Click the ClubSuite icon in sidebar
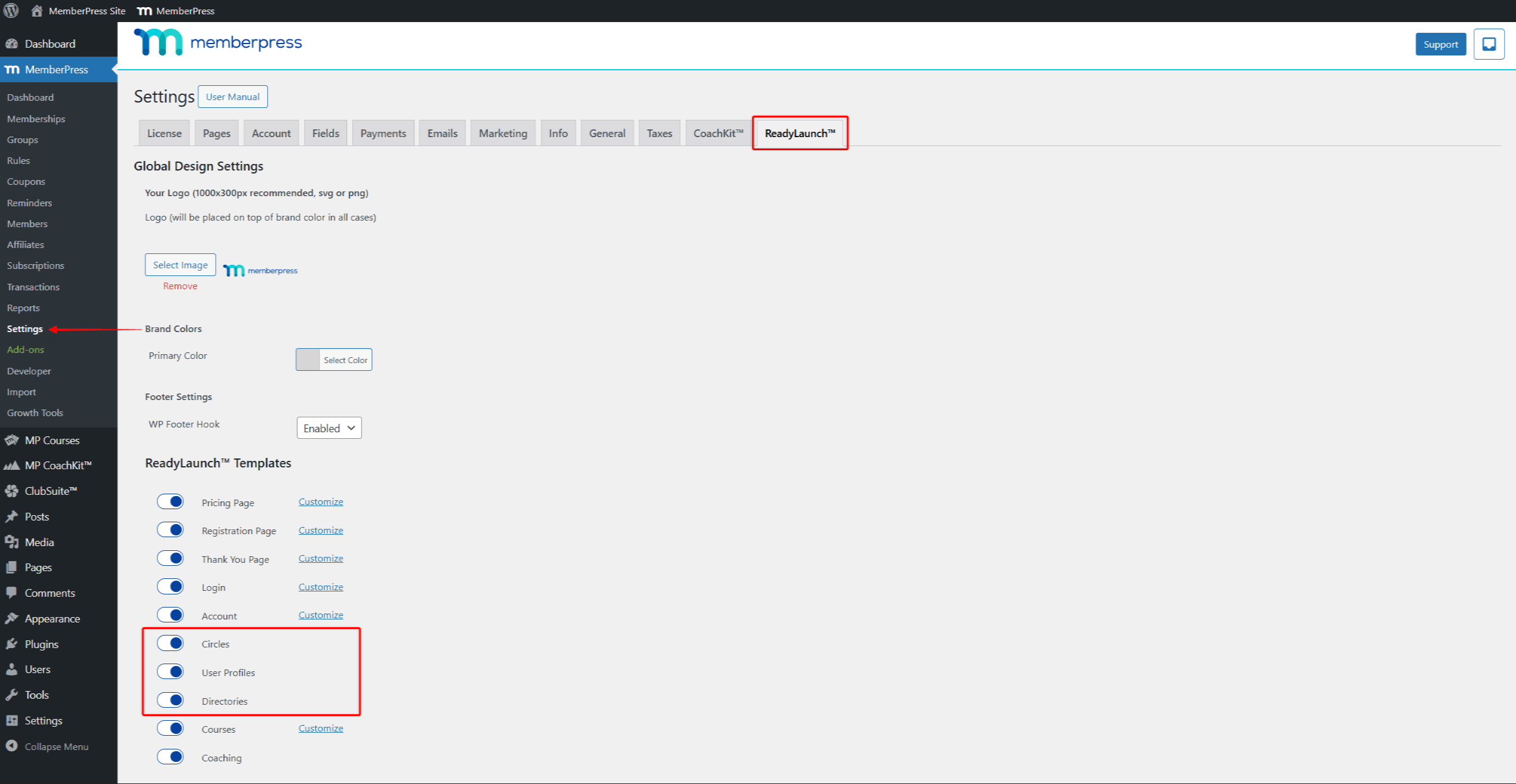1516x784 pixels. 12,491
